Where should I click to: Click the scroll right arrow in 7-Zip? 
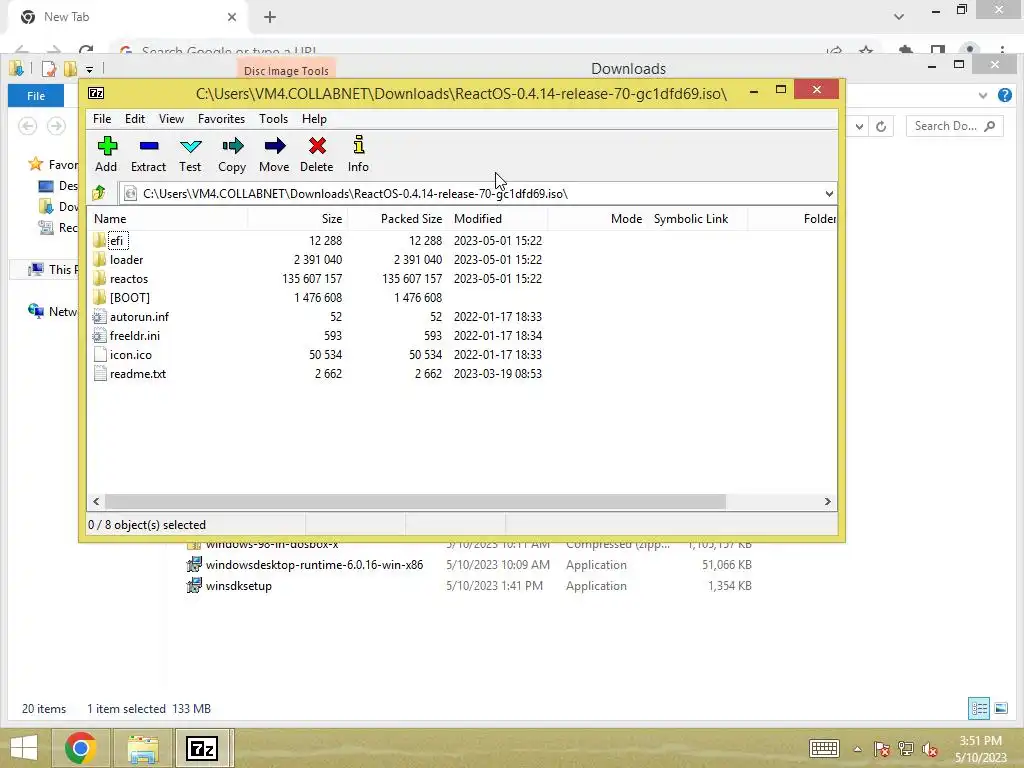click(x=827, y=502)
